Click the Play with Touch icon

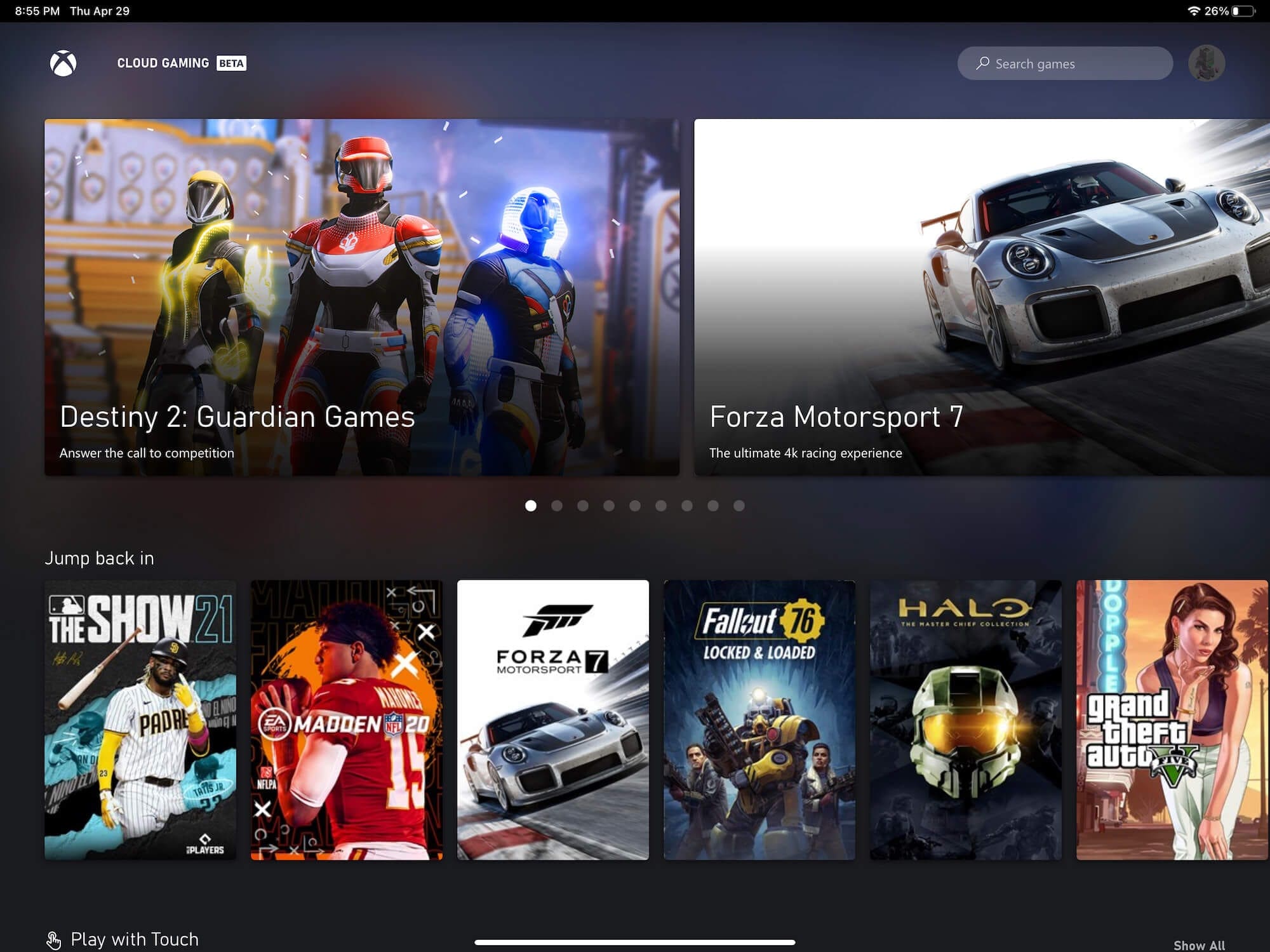pyautogui.click(x=52, y=937)
